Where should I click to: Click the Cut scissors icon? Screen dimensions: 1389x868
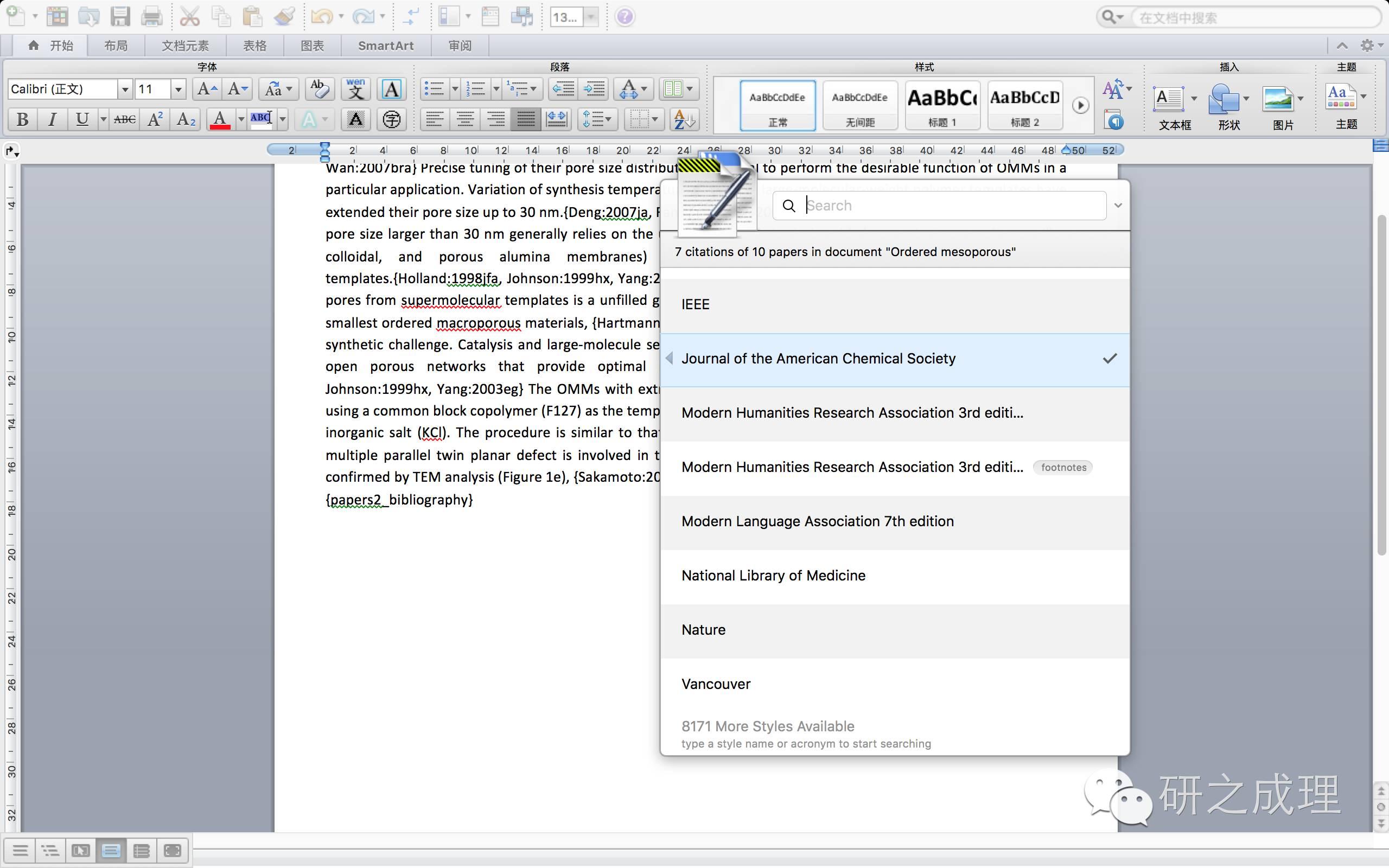189,16
